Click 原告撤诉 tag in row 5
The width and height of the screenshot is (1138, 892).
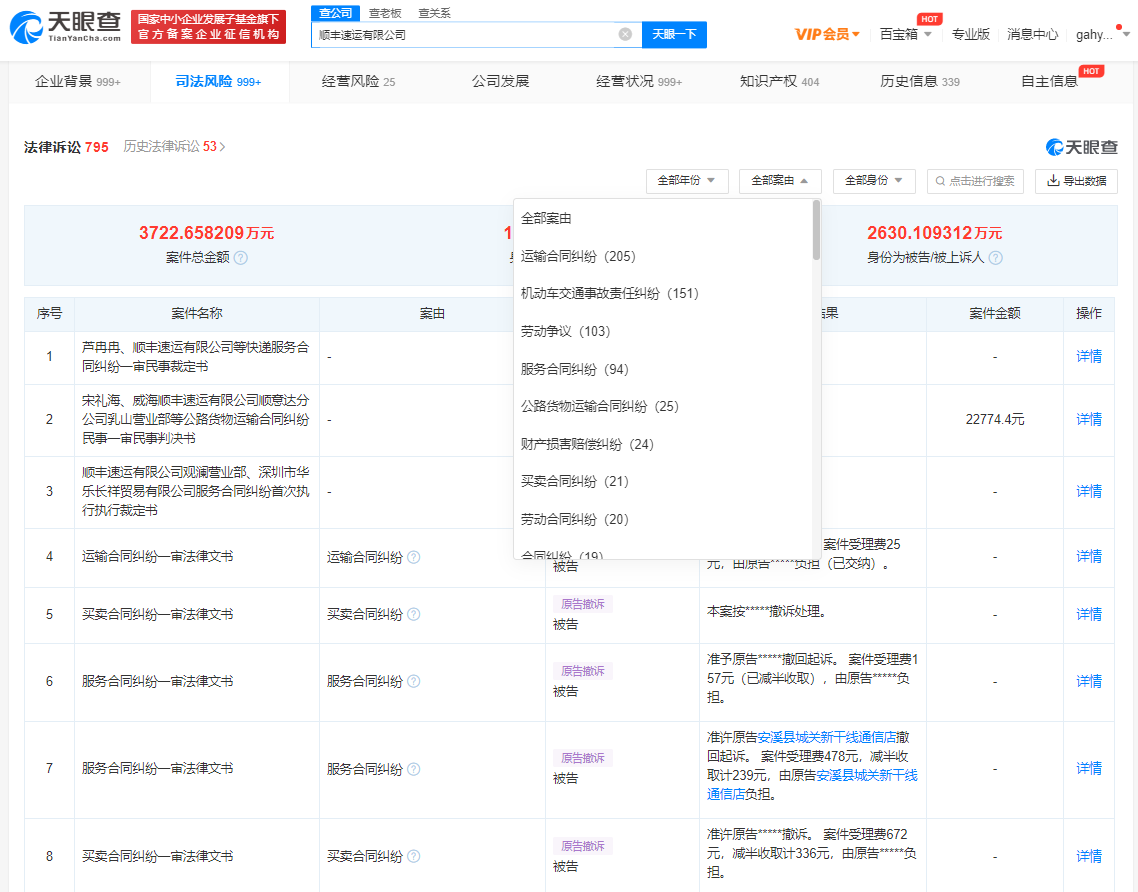click(x=583, y=604)
